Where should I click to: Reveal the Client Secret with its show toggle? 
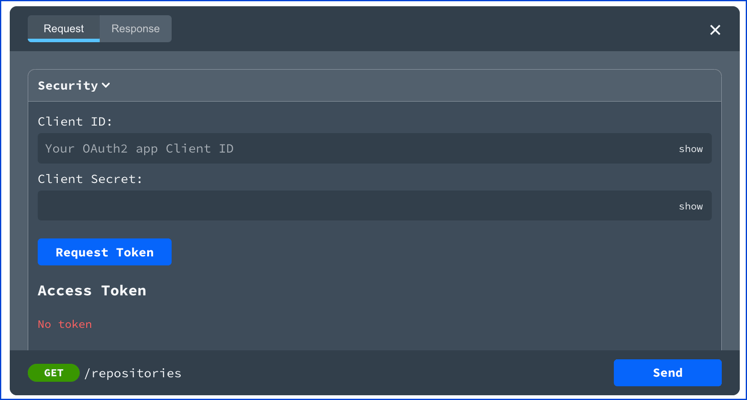click(691, 206)
